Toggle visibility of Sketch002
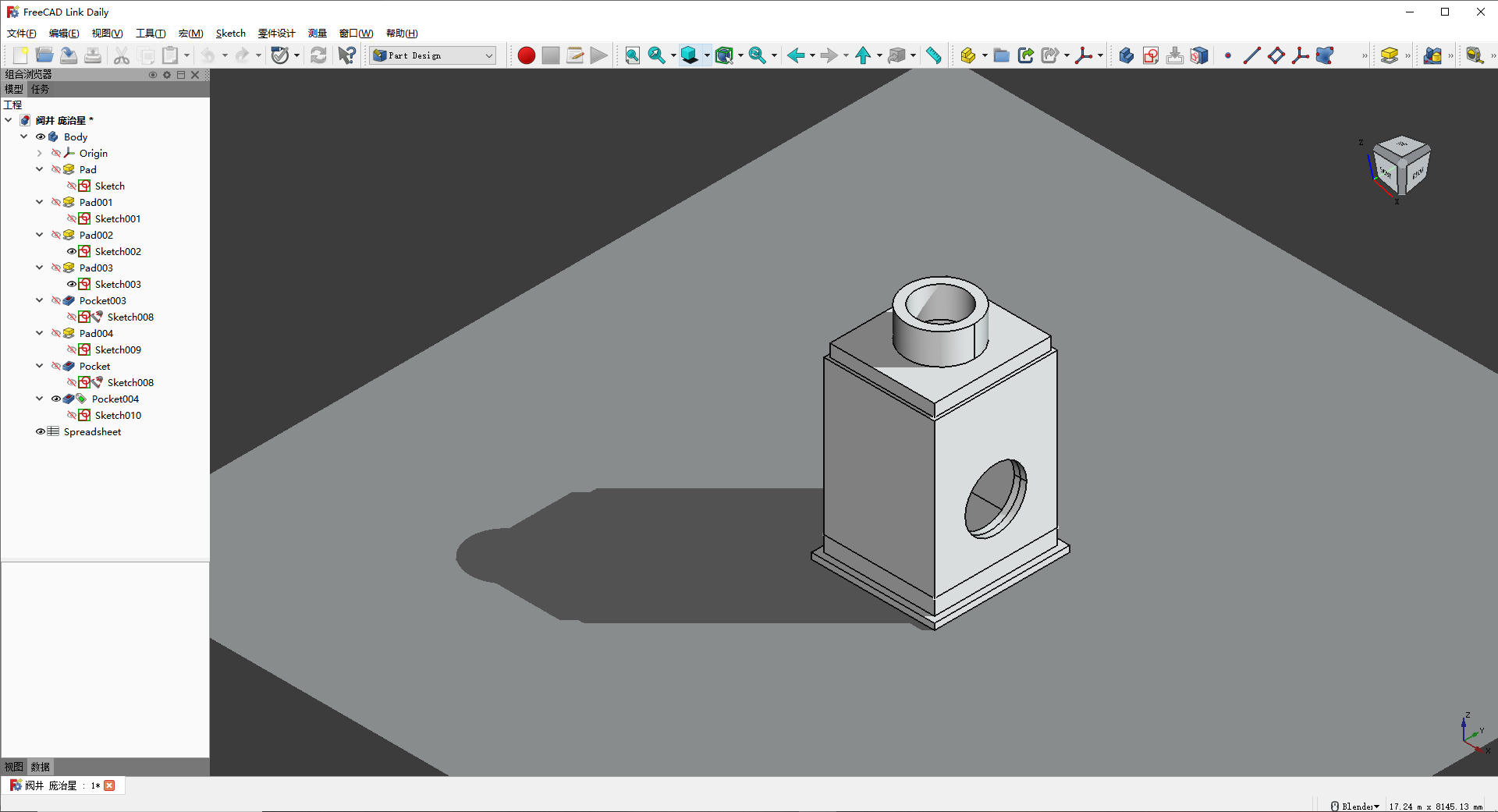Viewport: 1498px width, 812px height. (x=72, y=251)
